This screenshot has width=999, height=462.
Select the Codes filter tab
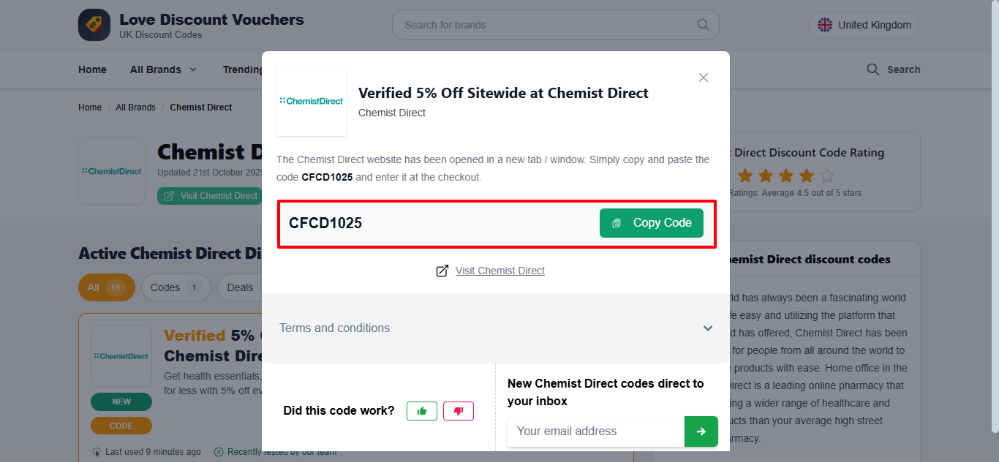[174, 288]
